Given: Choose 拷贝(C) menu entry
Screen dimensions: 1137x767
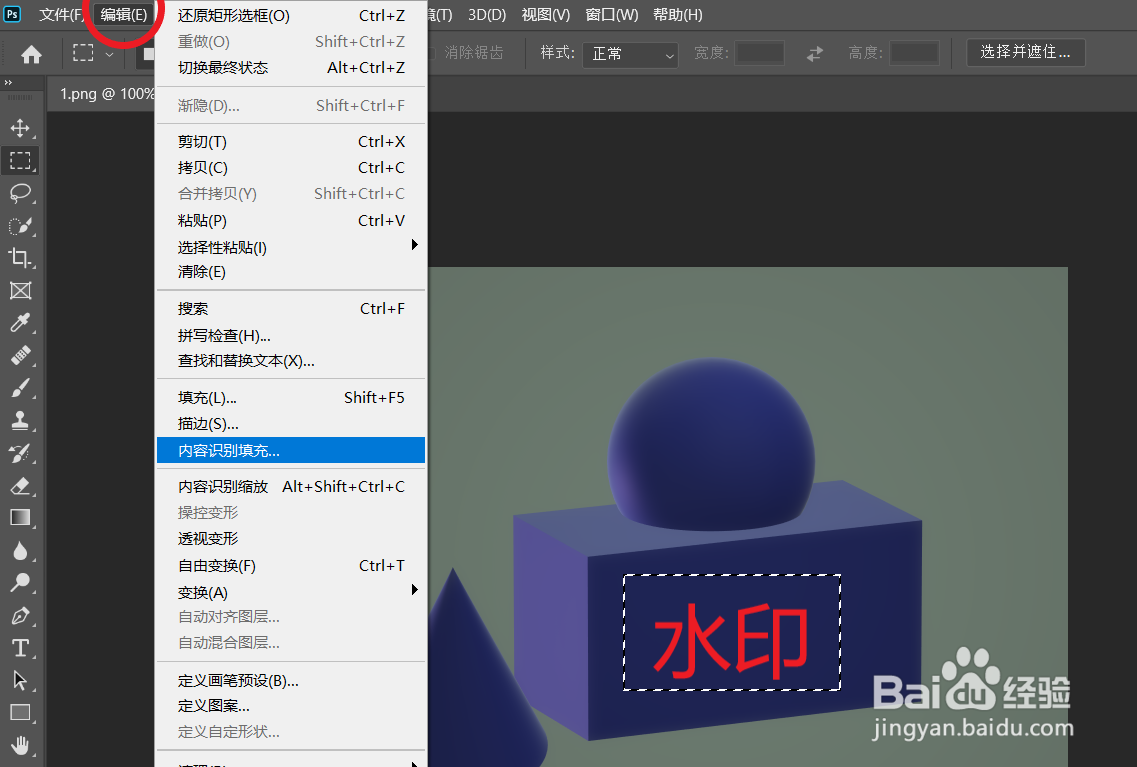Looking at the screenshot, I should [291, 168].
